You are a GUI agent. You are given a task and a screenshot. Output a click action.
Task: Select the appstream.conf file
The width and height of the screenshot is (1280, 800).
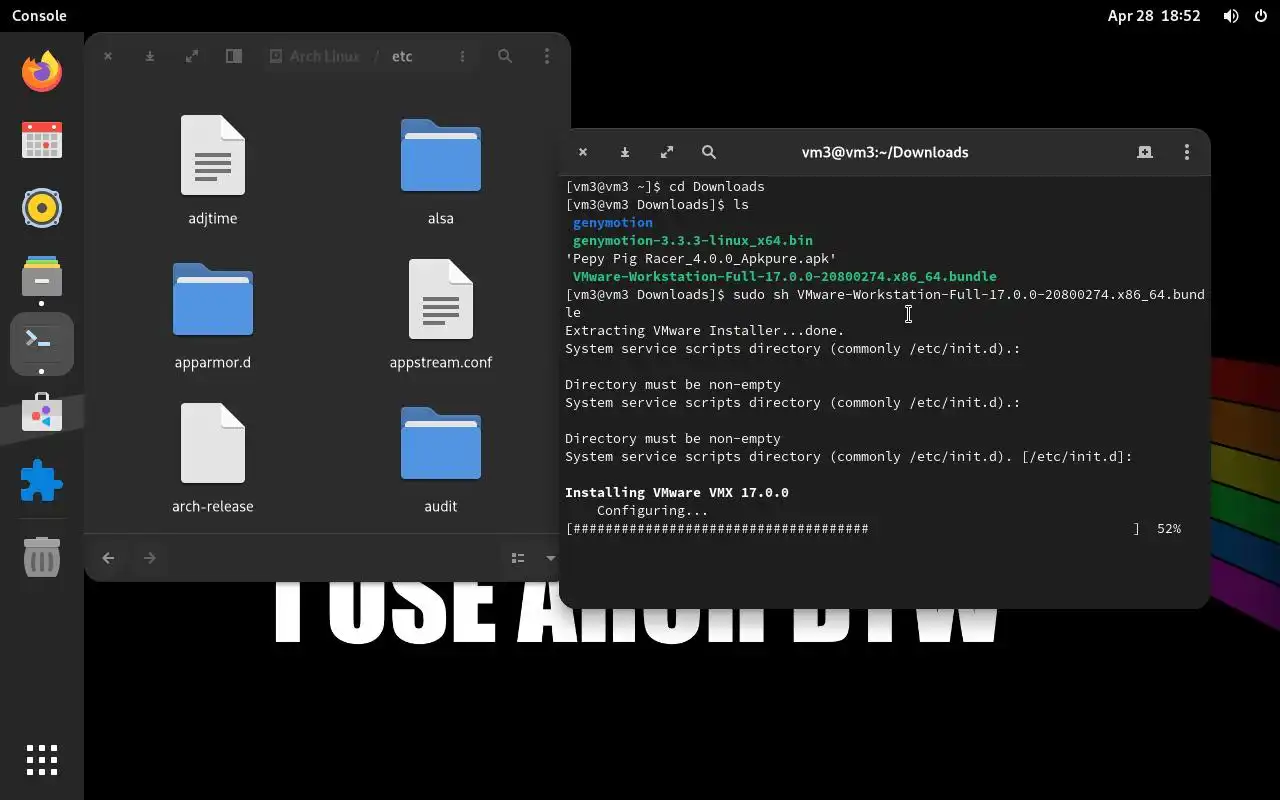[441, 314]
